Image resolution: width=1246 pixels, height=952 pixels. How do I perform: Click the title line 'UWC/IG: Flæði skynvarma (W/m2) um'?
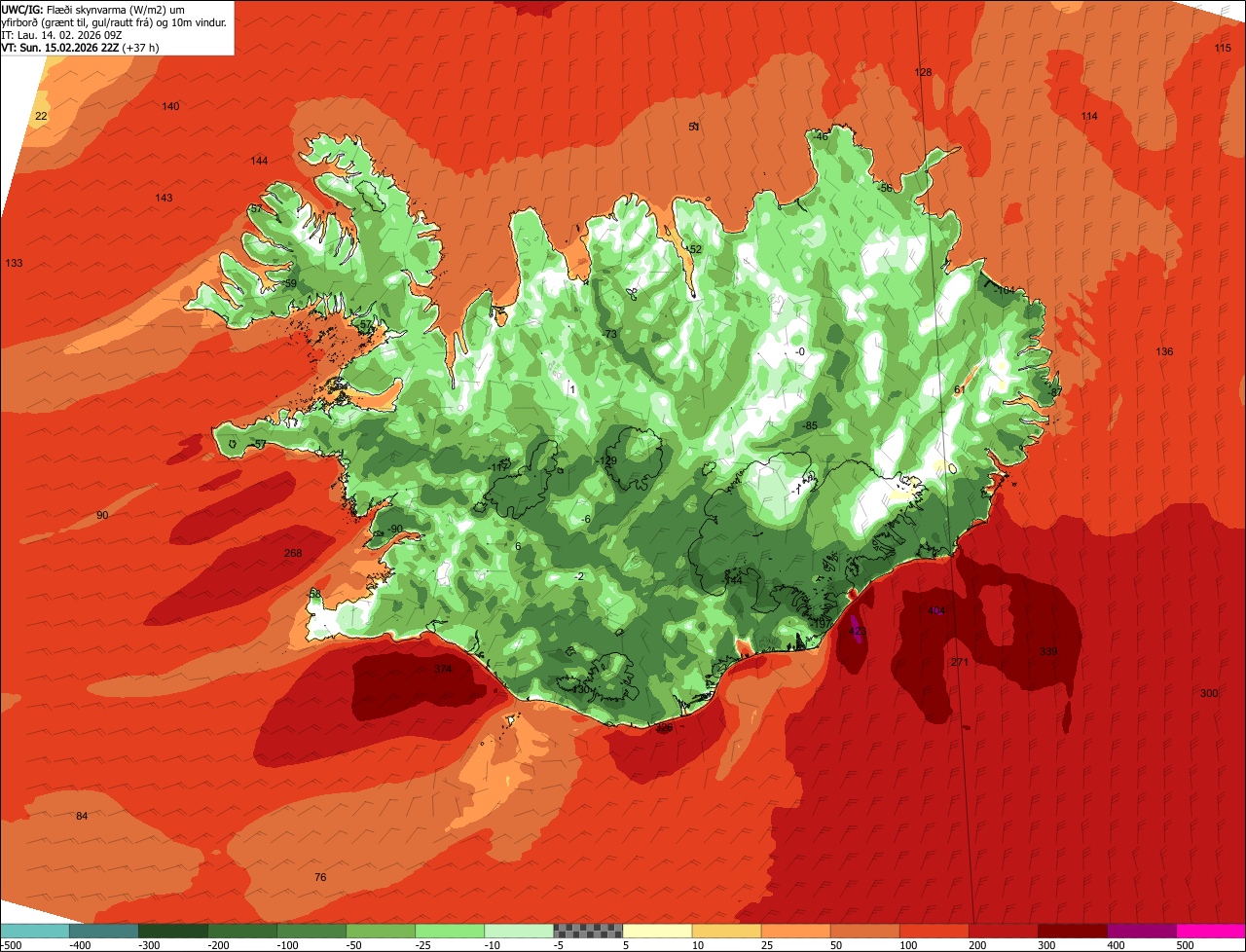click(93, 9)
